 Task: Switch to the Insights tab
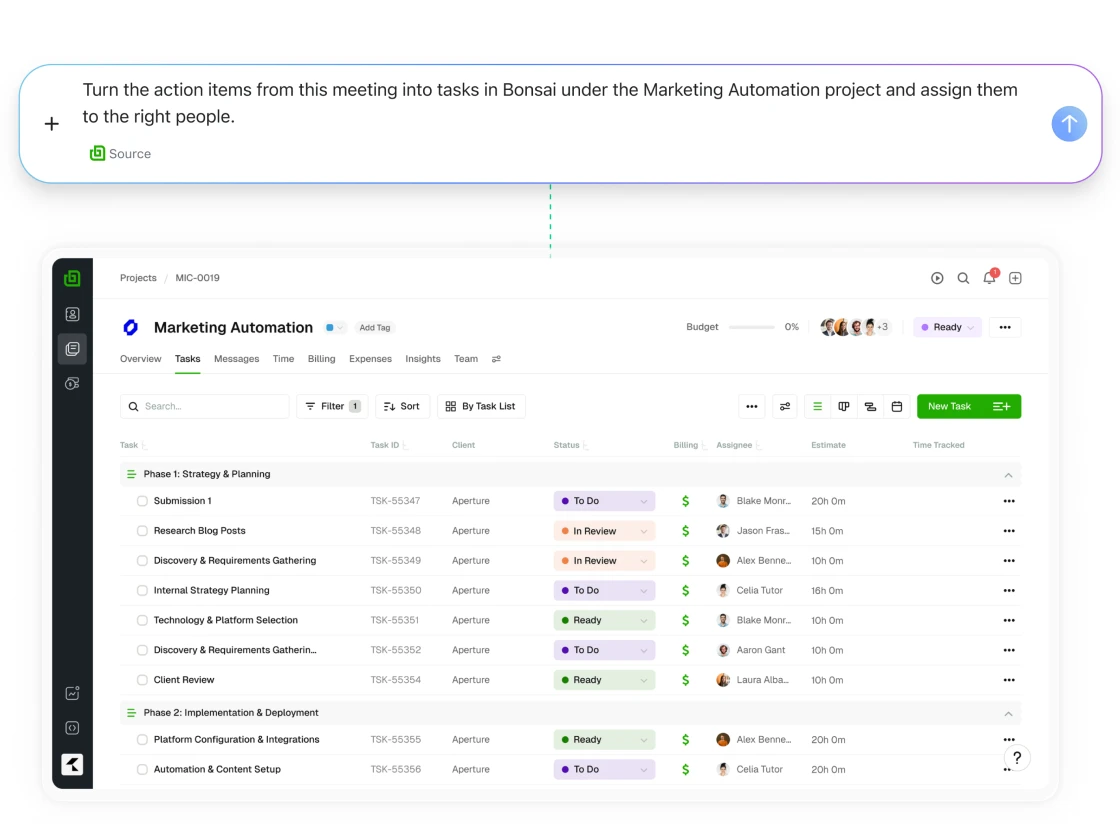423,359
